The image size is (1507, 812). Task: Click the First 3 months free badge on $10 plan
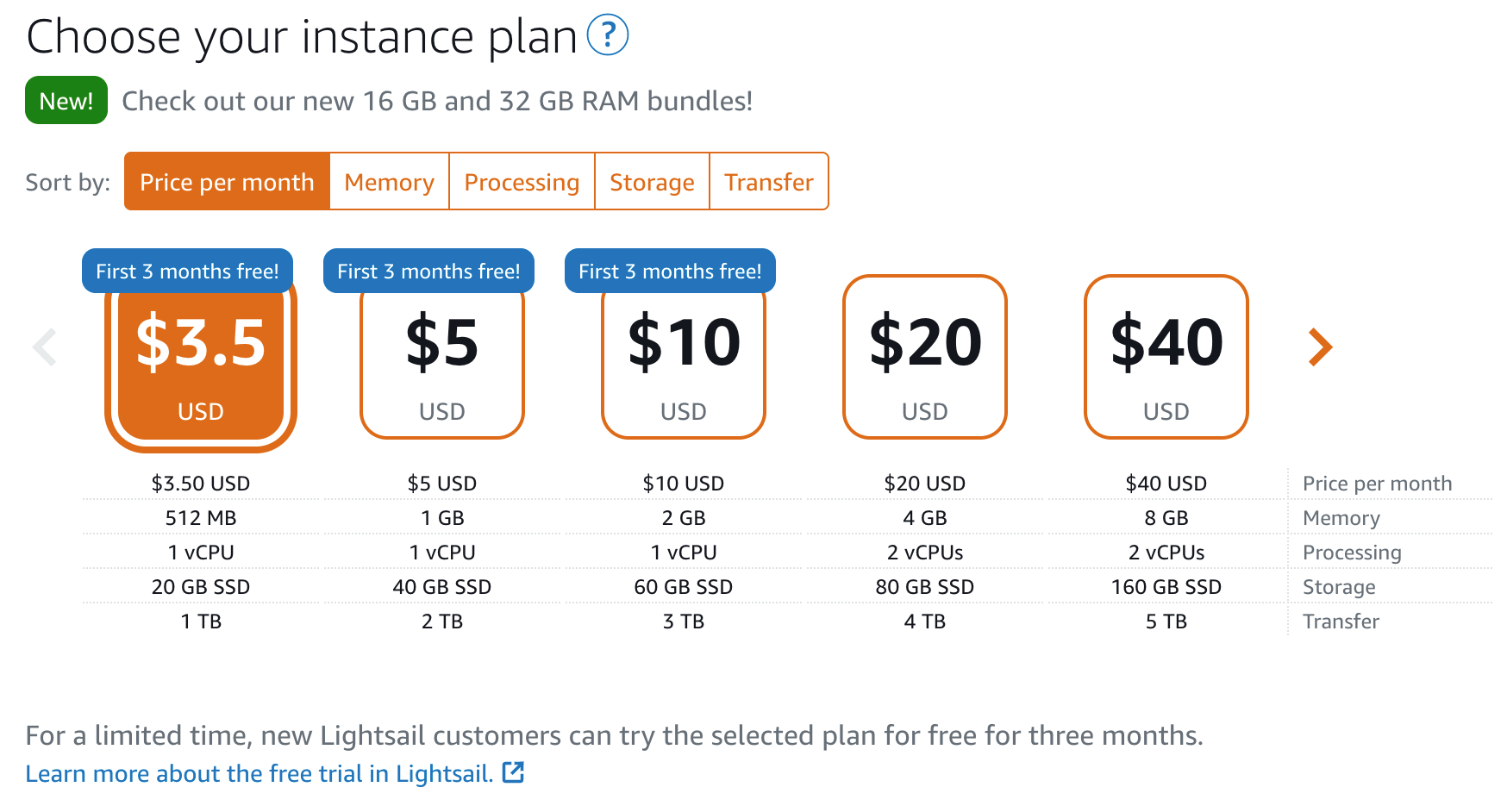pos(670,270)
